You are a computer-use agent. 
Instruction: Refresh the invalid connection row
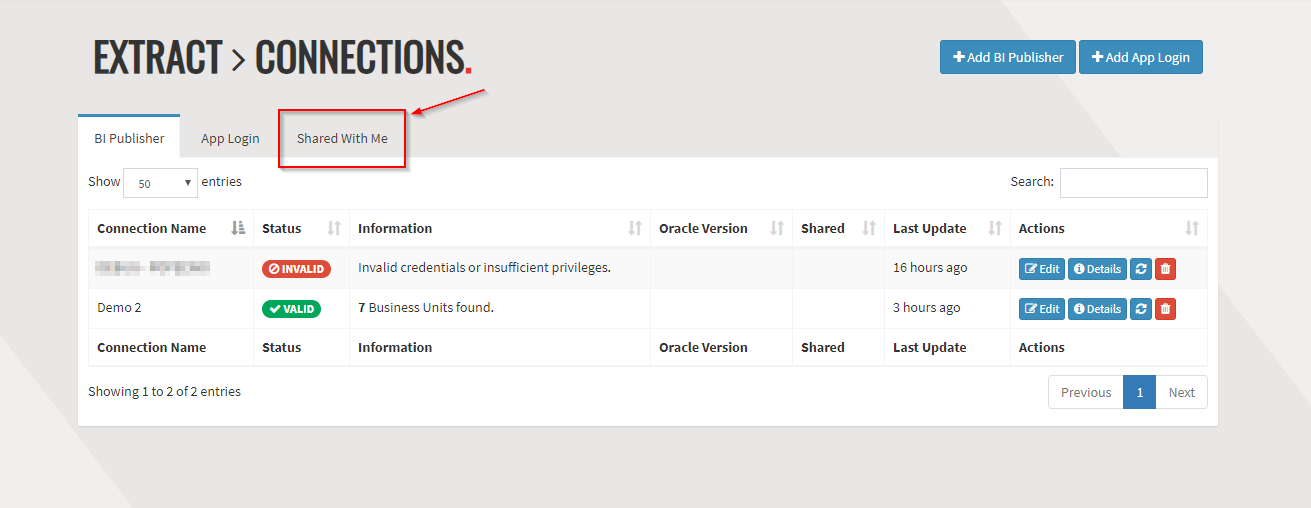click(x=1141, y=269)
